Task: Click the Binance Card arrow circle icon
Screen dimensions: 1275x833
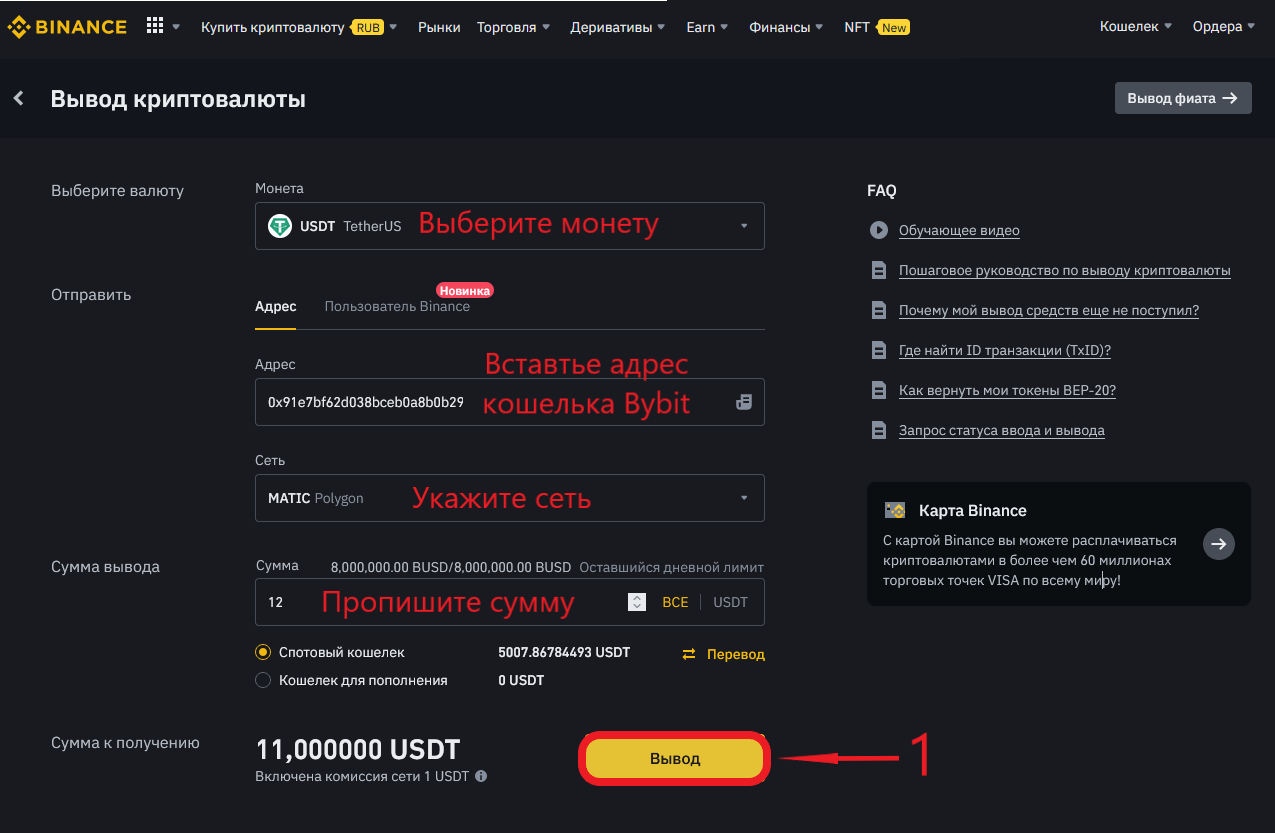Action: (x=1218, y=544)
